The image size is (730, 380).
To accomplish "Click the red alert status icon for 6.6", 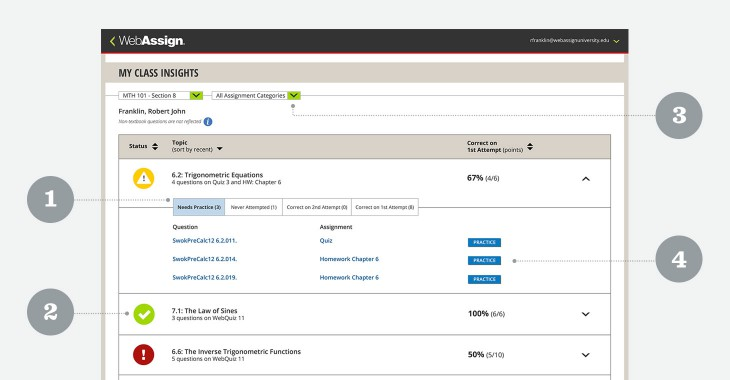I will 144,355.
